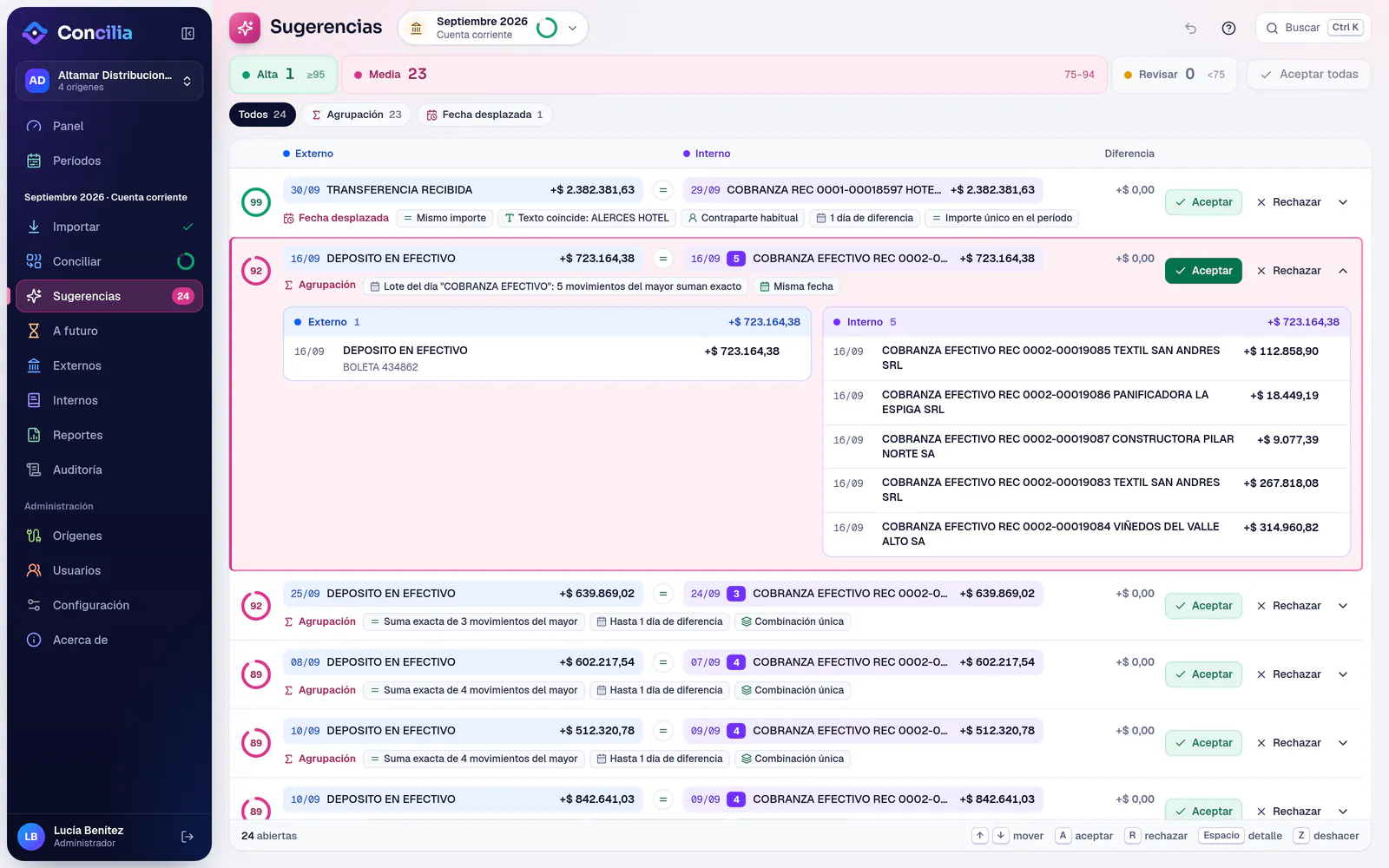Image resolution: width=1389 pixels, height=868 pixels.
Task: Open Reportes document icon
Action: [x=34, y=435]
